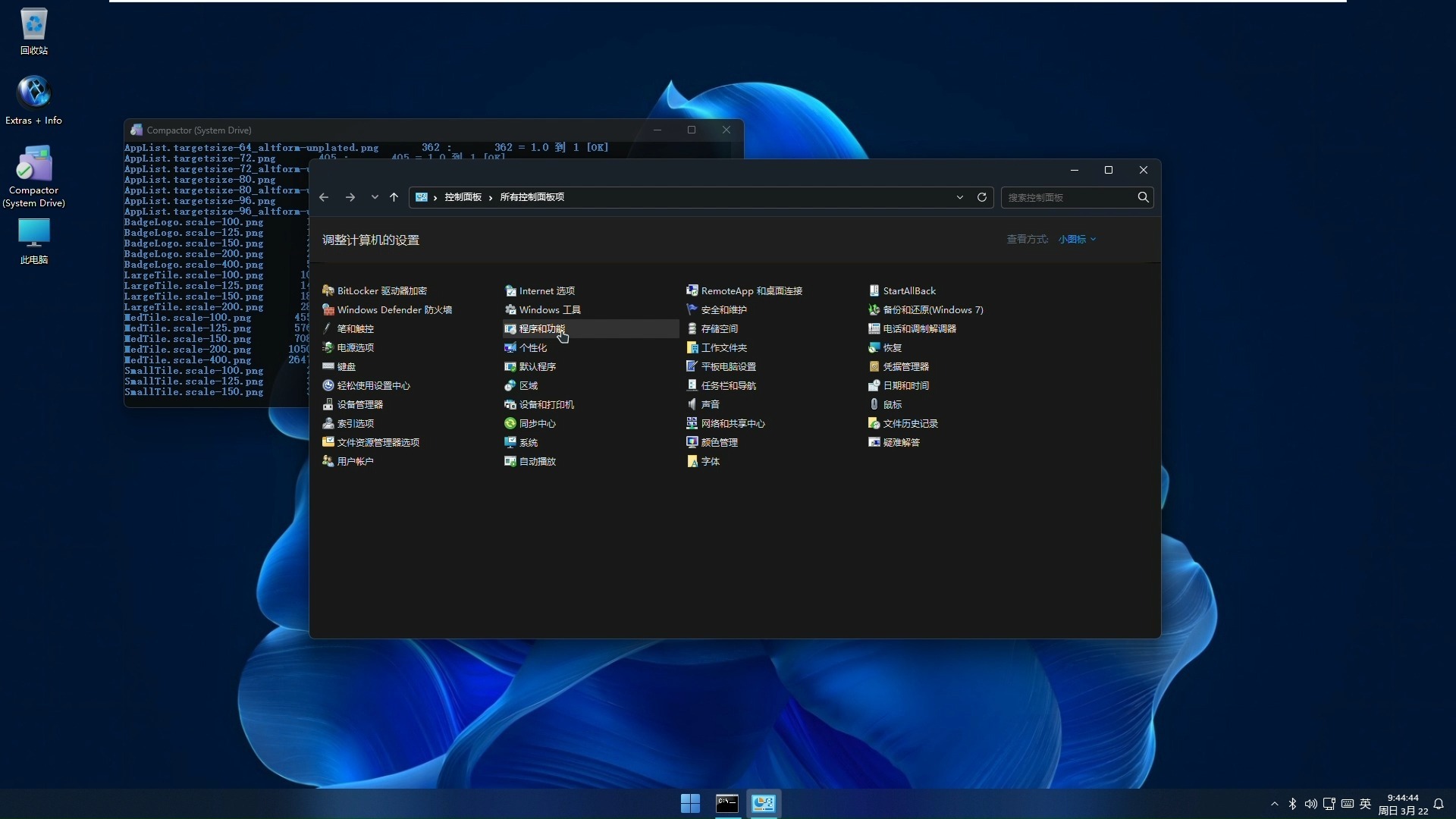Select Compactor (System Drive) desktop icon
The image size is (1456, 819).
(34, 176)
